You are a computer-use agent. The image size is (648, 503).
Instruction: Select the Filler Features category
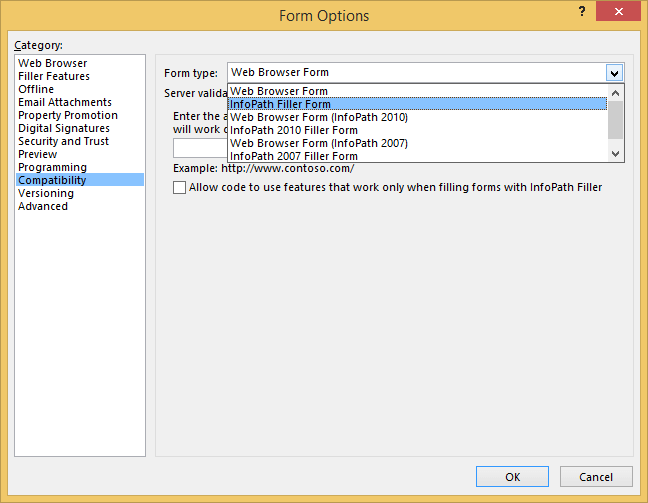pos(54,76)
